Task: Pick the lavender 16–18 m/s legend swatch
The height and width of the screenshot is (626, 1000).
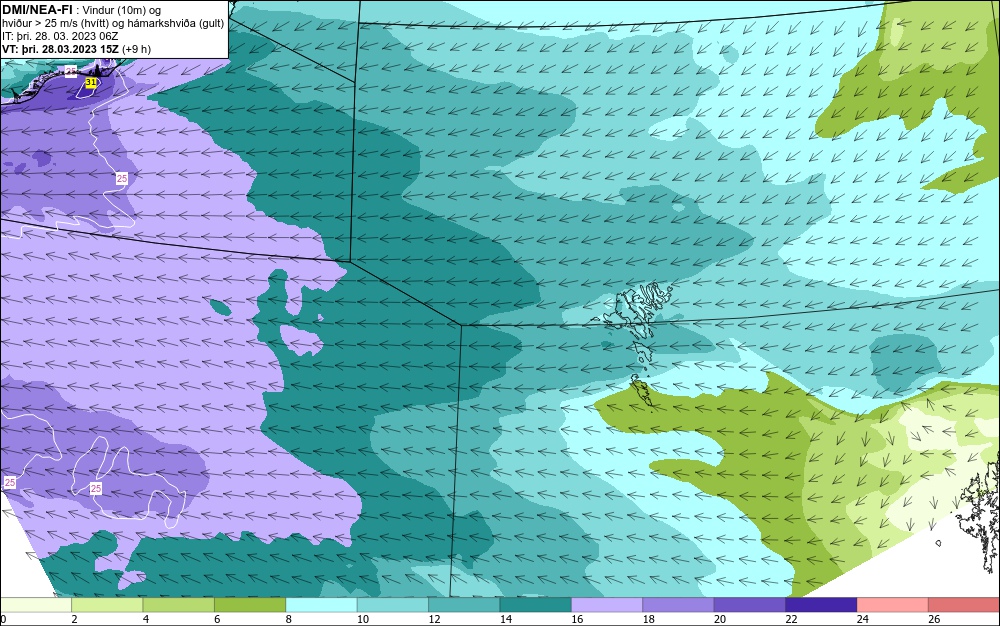Action: [x=607, y=605]
